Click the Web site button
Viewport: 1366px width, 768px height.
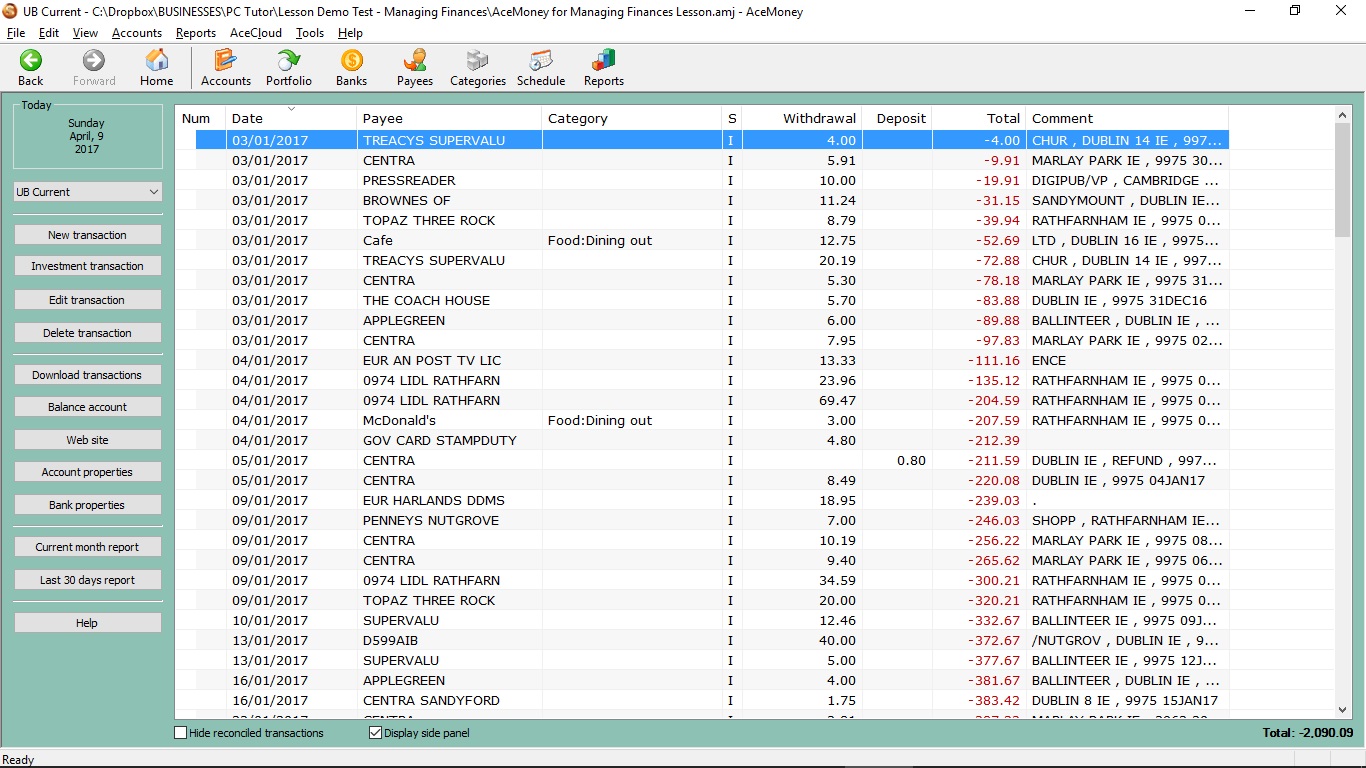[x=88, y=440]
